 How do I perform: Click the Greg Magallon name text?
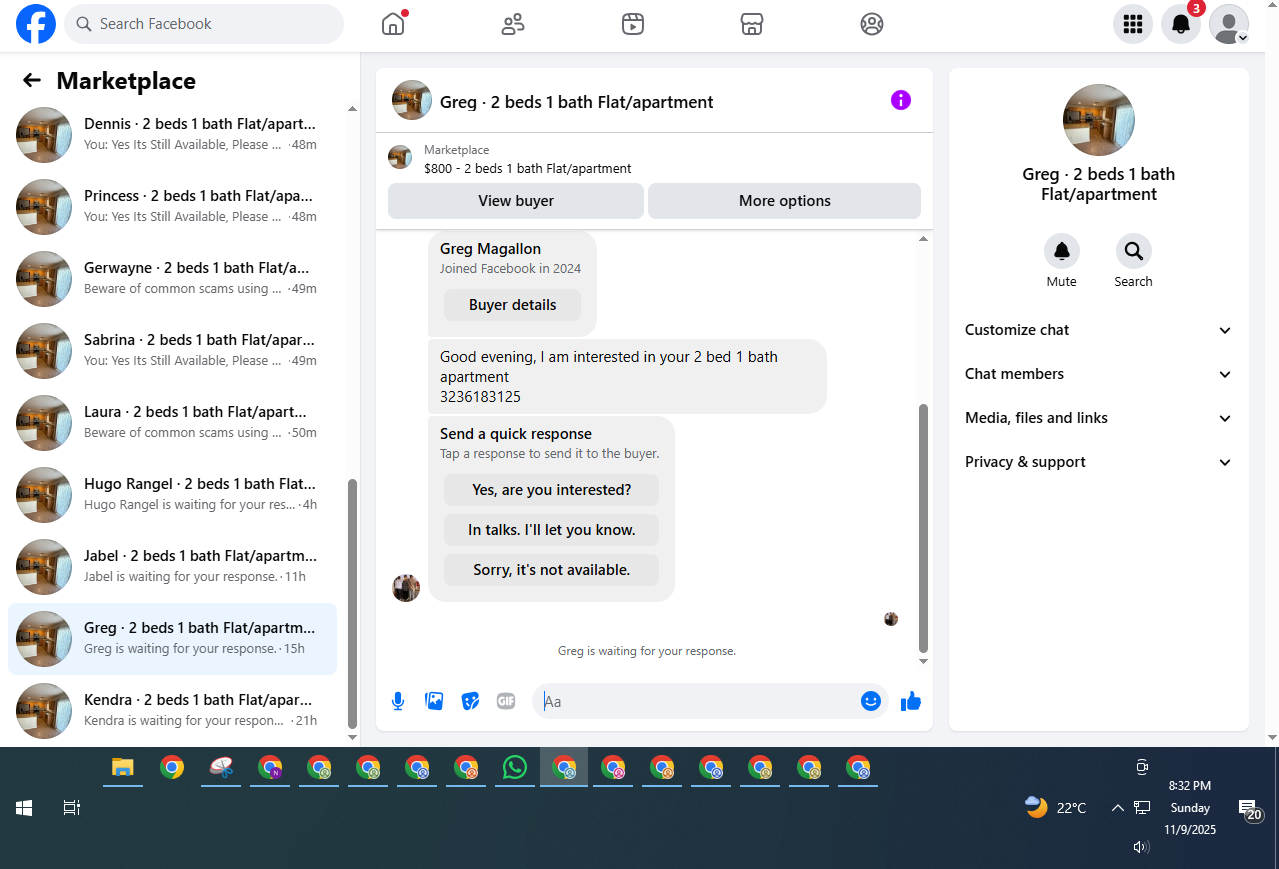click(x=490, y=249)
